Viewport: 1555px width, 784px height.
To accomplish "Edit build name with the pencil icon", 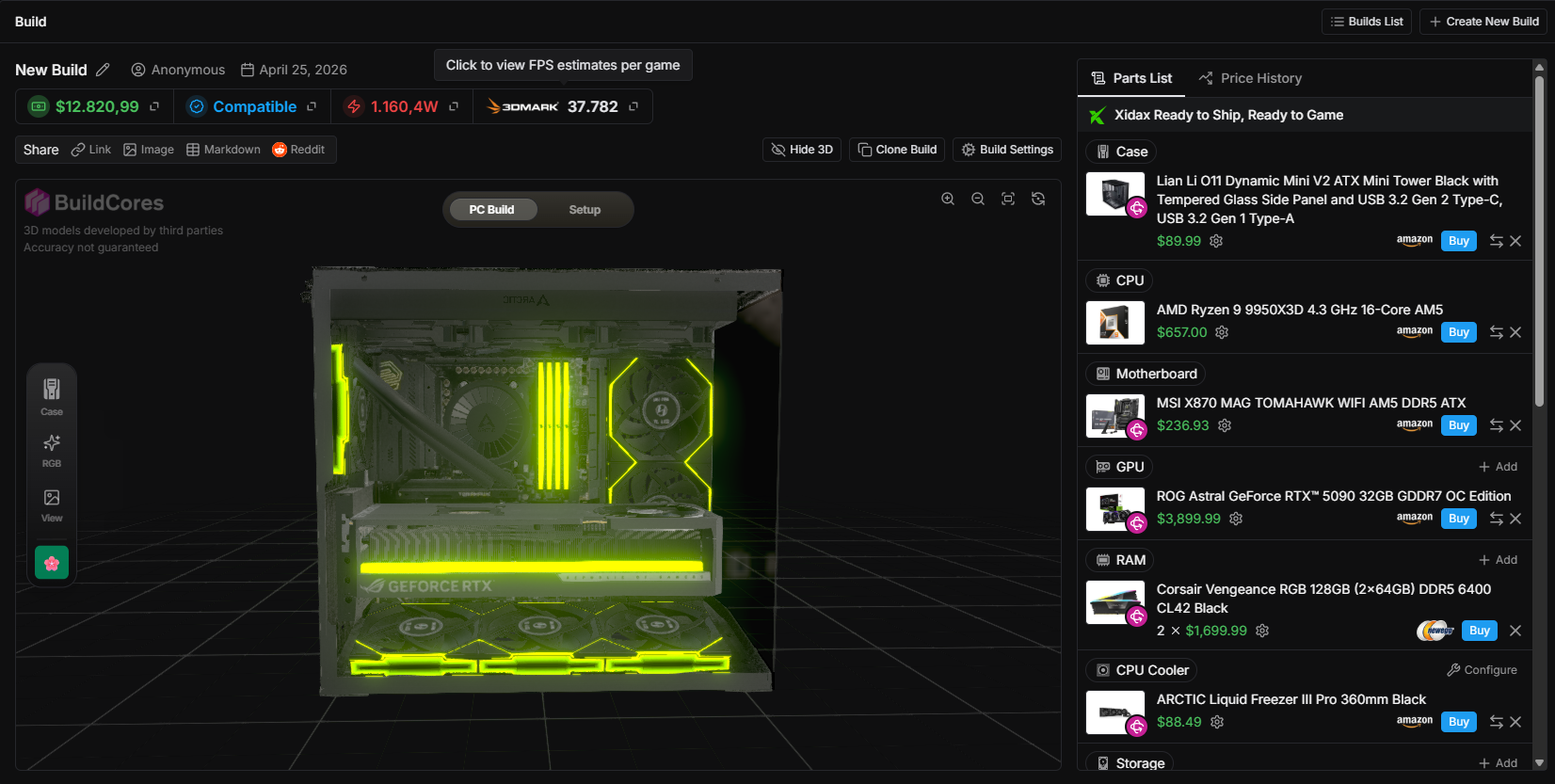I will 103,70.
